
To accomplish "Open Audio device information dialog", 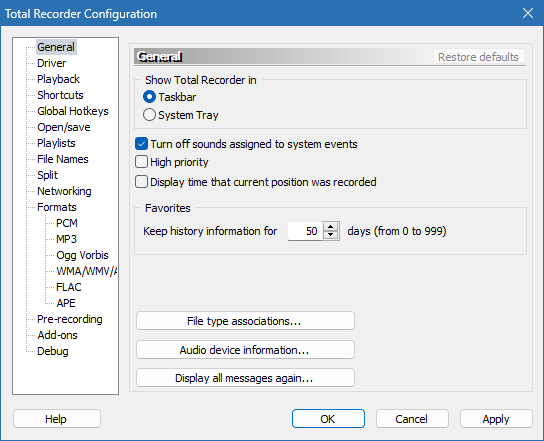I will [245, 349].
